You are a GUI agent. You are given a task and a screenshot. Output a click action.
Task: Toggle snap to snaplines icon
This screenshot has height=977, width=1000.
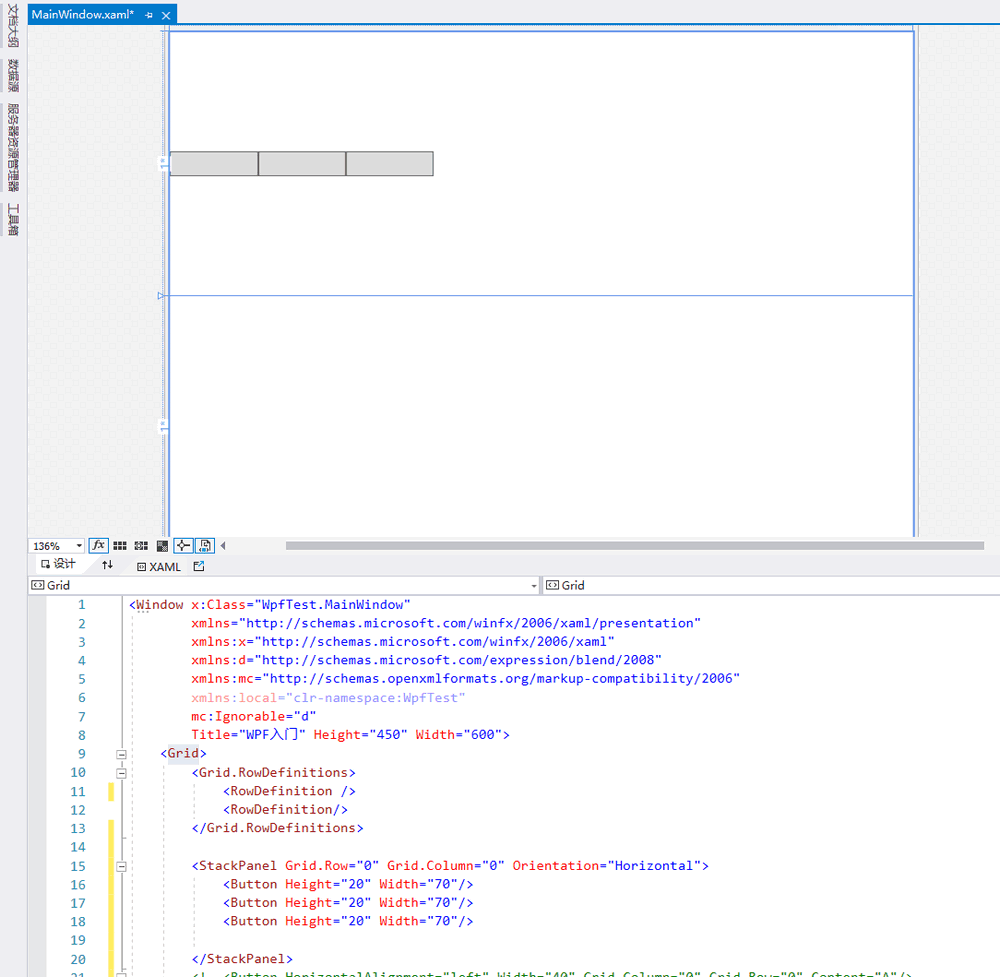click(x=183, y=546)
